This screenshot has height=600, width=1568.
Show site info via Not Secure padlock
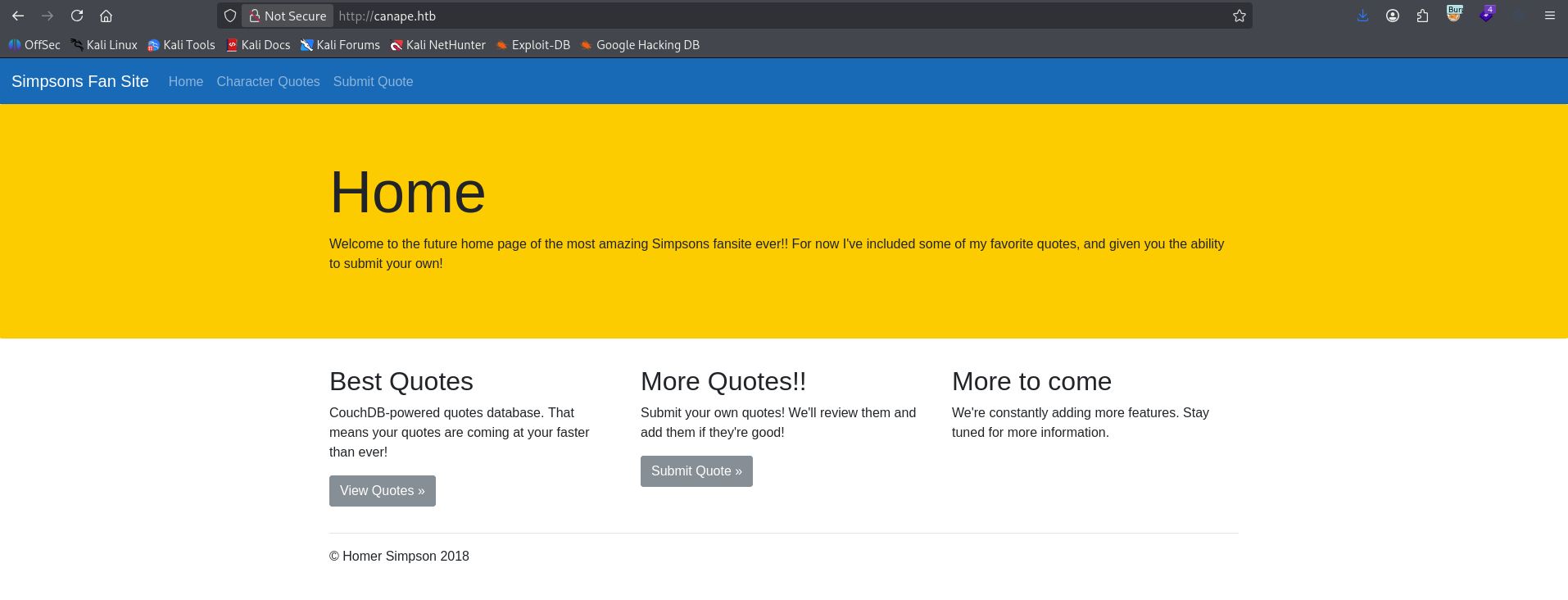288,16
